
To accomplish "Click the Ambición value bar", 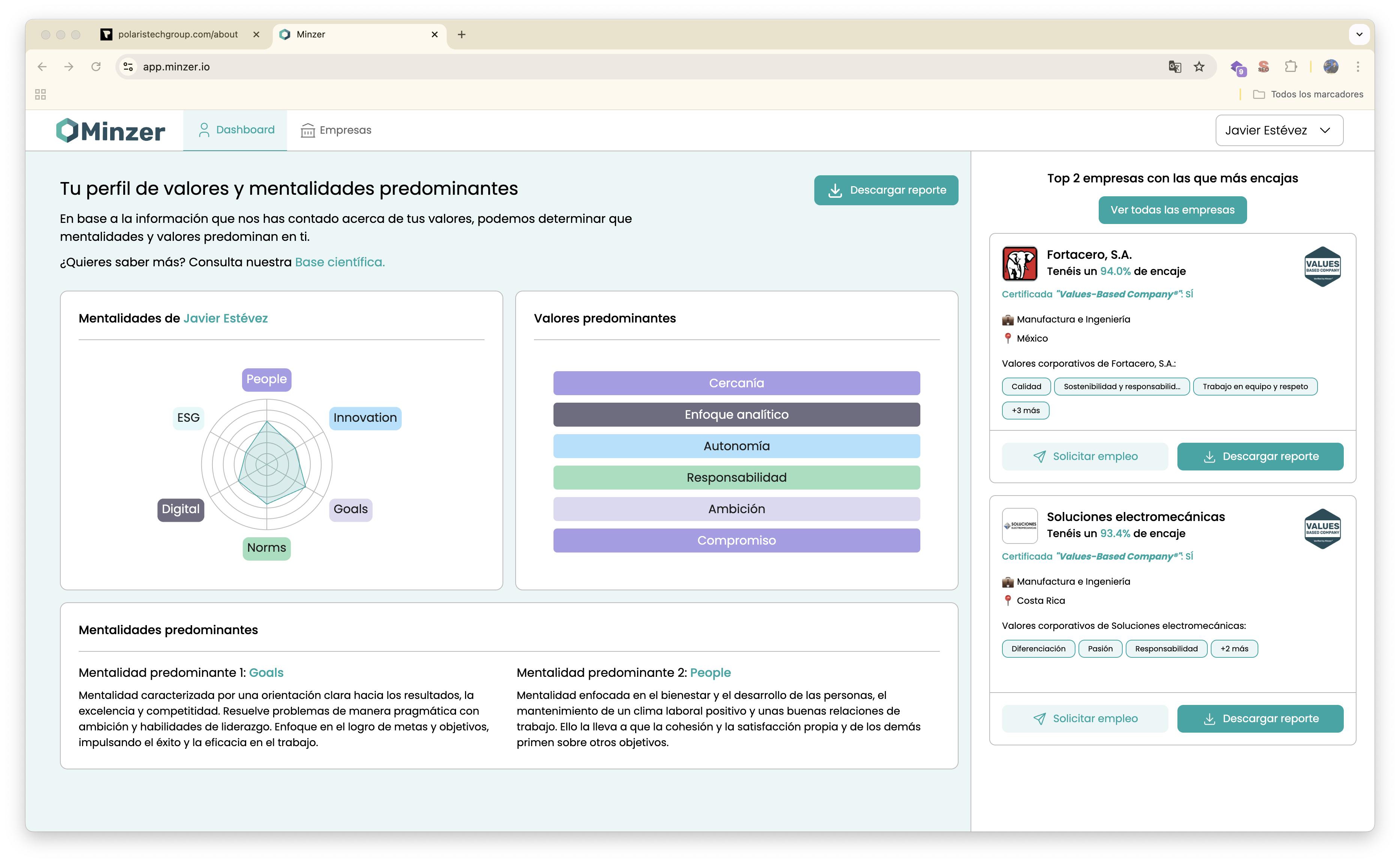I will (737, 509).
